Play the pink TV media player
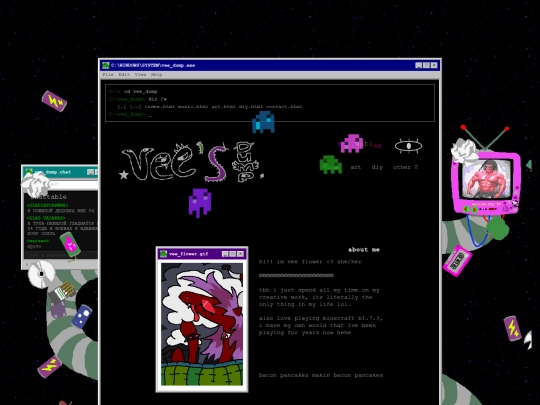 474,209
